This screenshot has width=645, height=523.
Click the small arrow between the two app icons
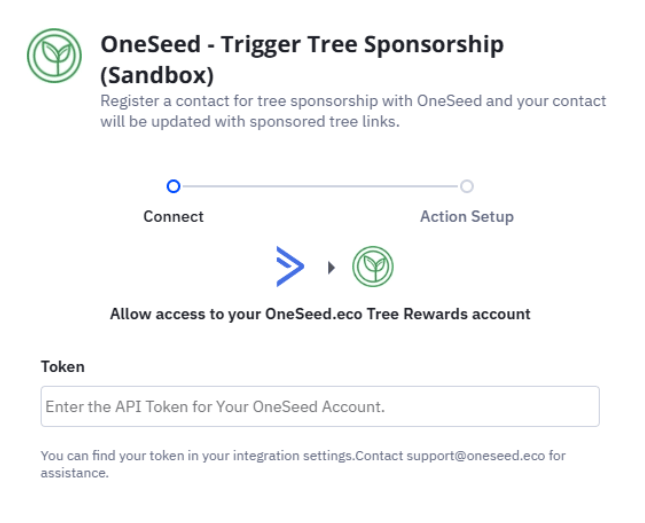[x=331, y=268]
